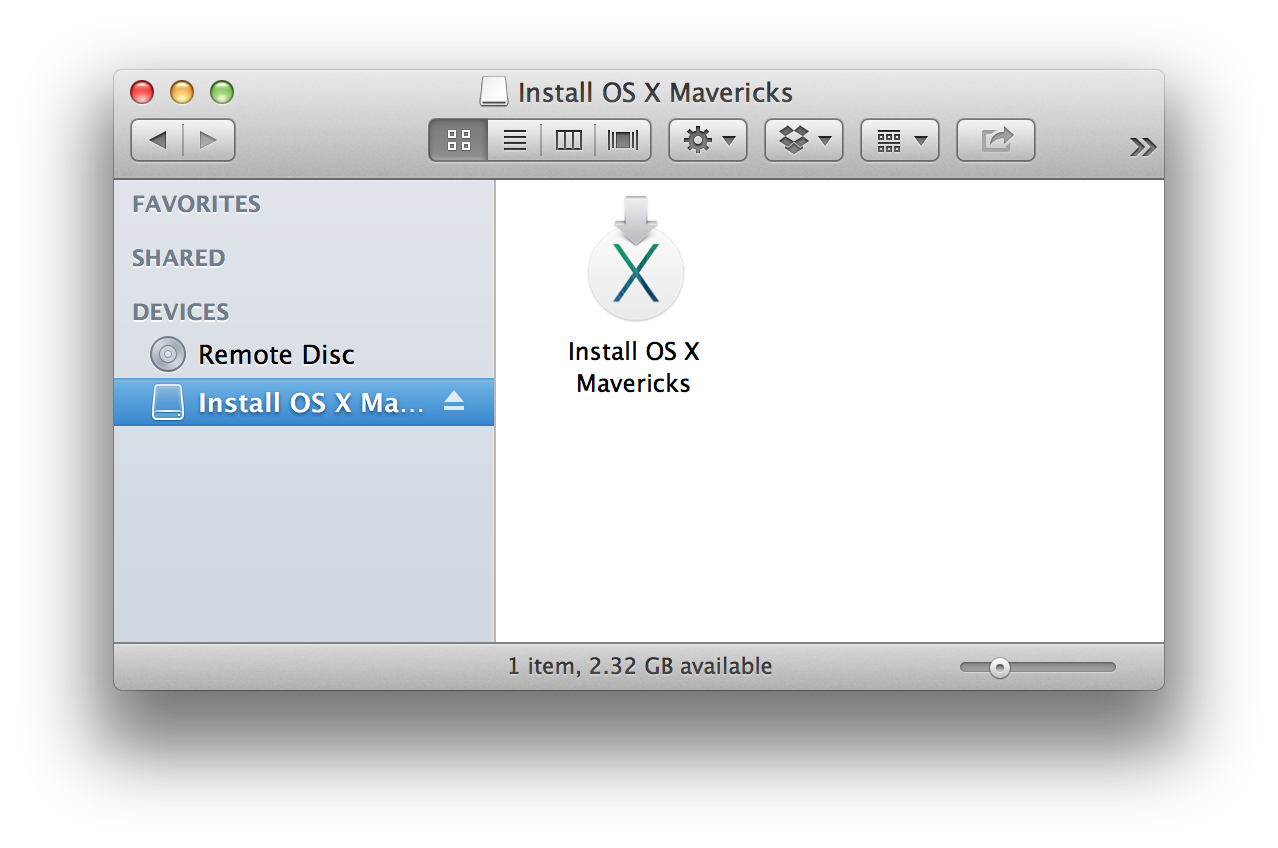1278x848 pixels.
Task: Open the Dropbox toolbar menu
Action: click(804, 140)
